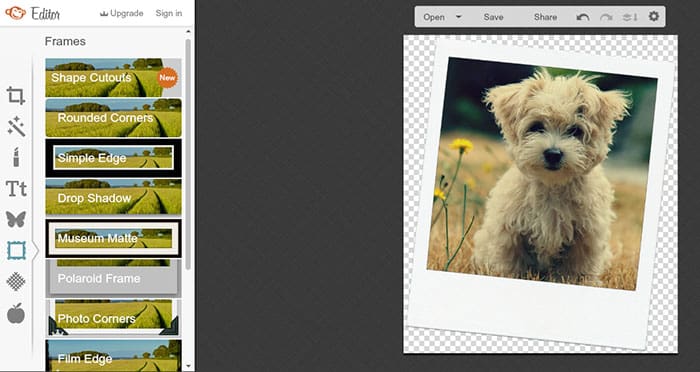The image size is (700, 372).
Task: Select the Frames tool icon
Action: pos(16,251)
